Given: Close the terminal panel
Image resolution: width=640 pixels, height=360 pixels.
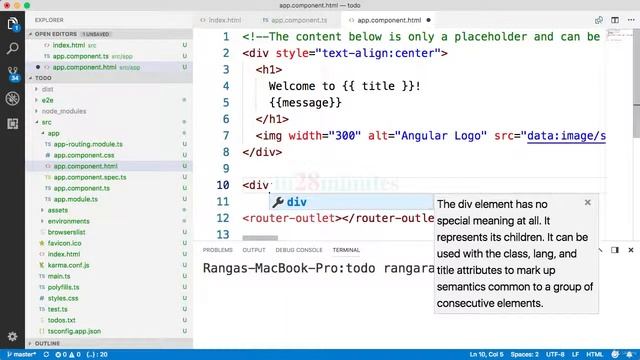Looking at the screenshot, I should pos(631,250).
